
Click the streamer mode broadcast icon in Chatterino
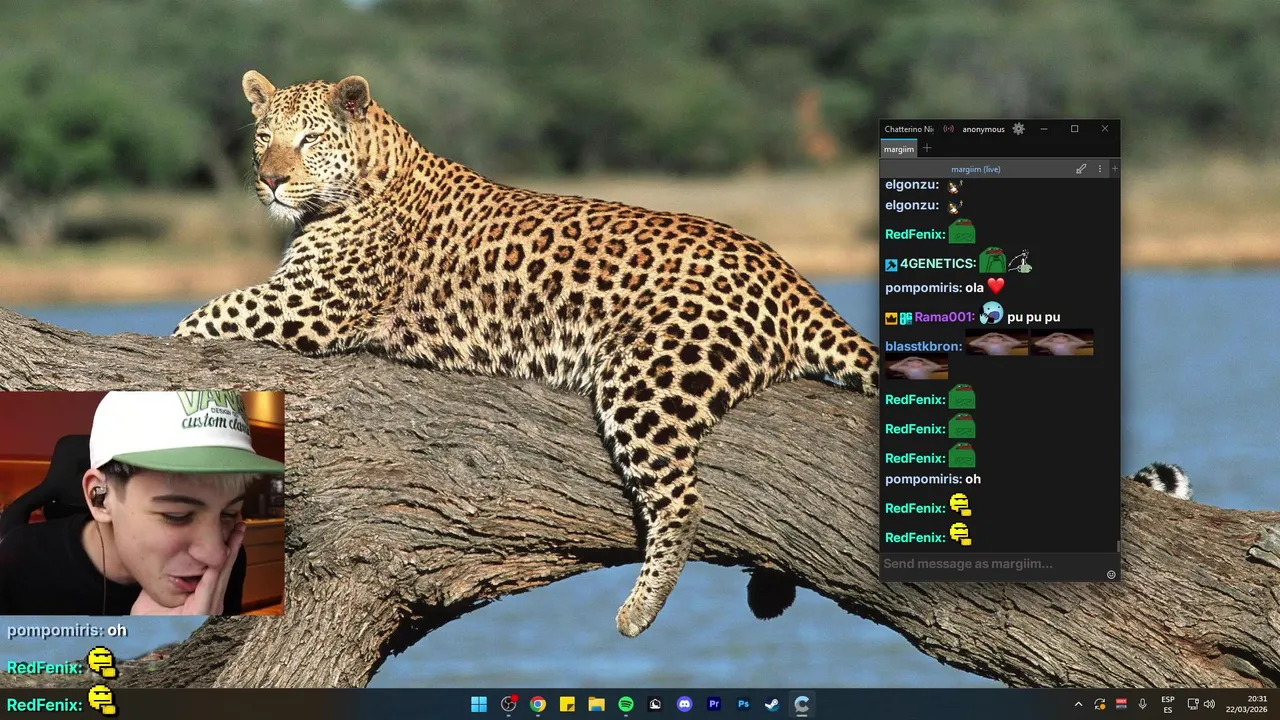(x=948, y=129)
